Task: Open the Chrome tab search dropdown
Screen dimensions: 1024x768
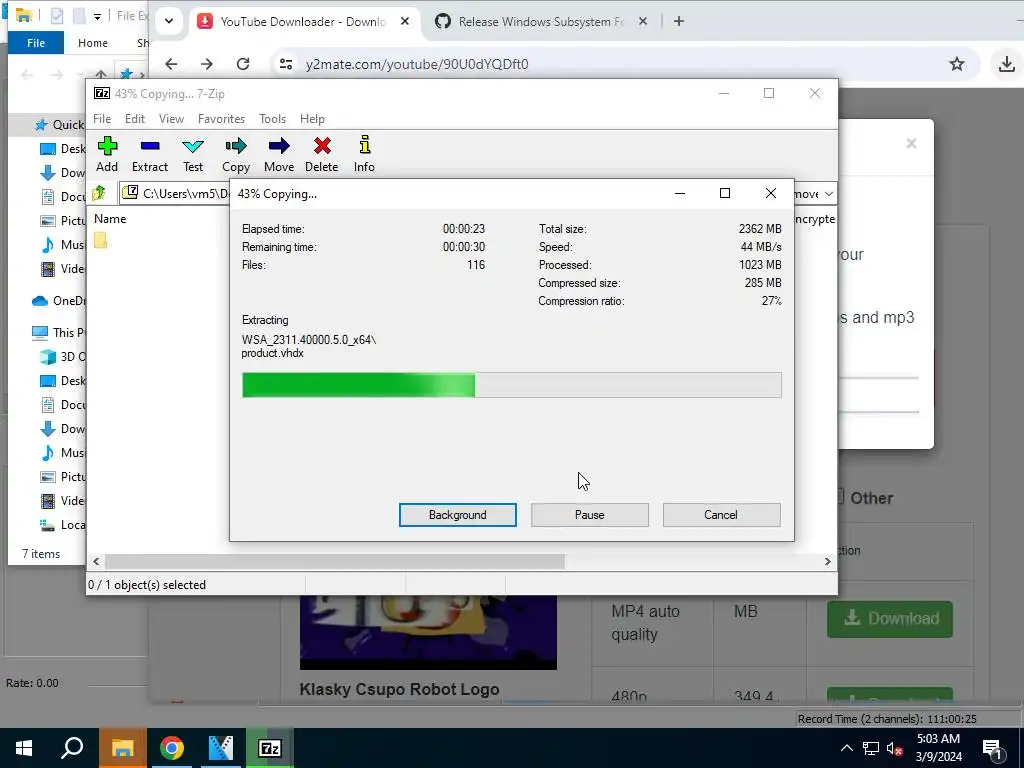Action: (169, 21)
